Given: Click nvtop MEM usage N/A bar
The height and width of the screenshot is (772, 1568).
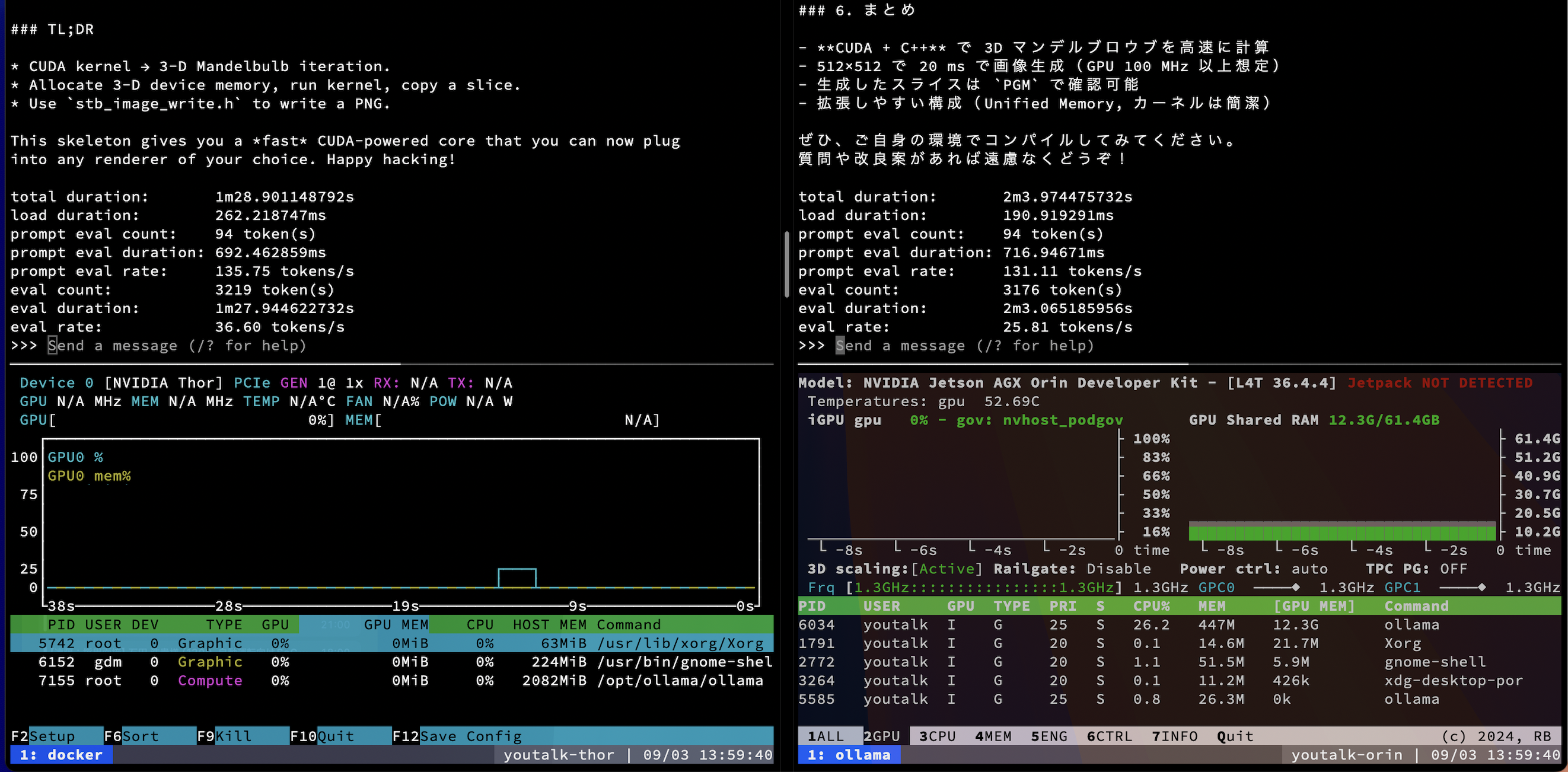Looking at the screenshot, I should click(503, 420).
